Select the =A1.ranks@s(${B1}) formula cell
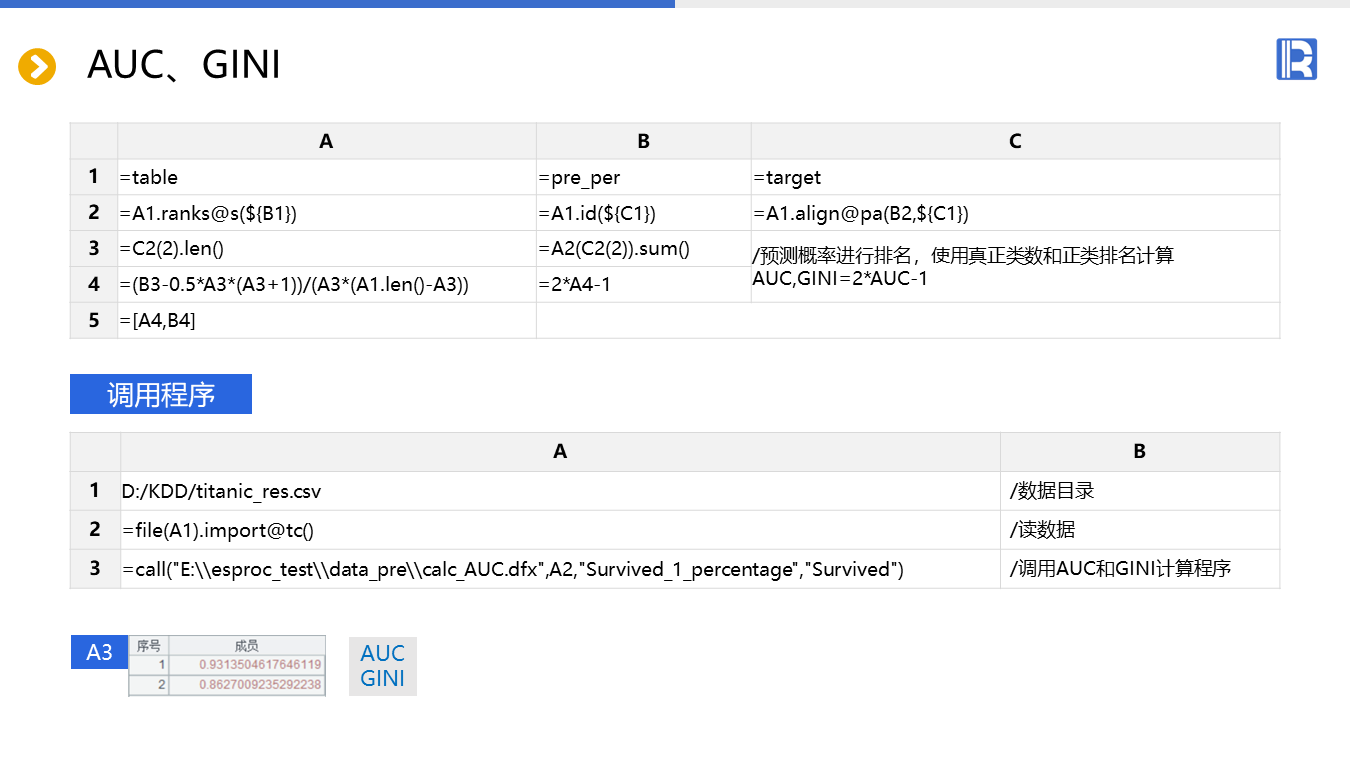 pos(326,213)
